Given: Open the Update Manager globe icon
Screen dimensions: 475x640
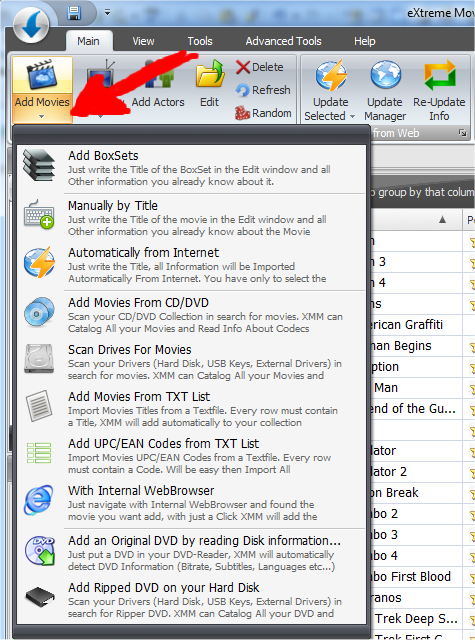Looking at the screenshot, I should pos(385,75).
